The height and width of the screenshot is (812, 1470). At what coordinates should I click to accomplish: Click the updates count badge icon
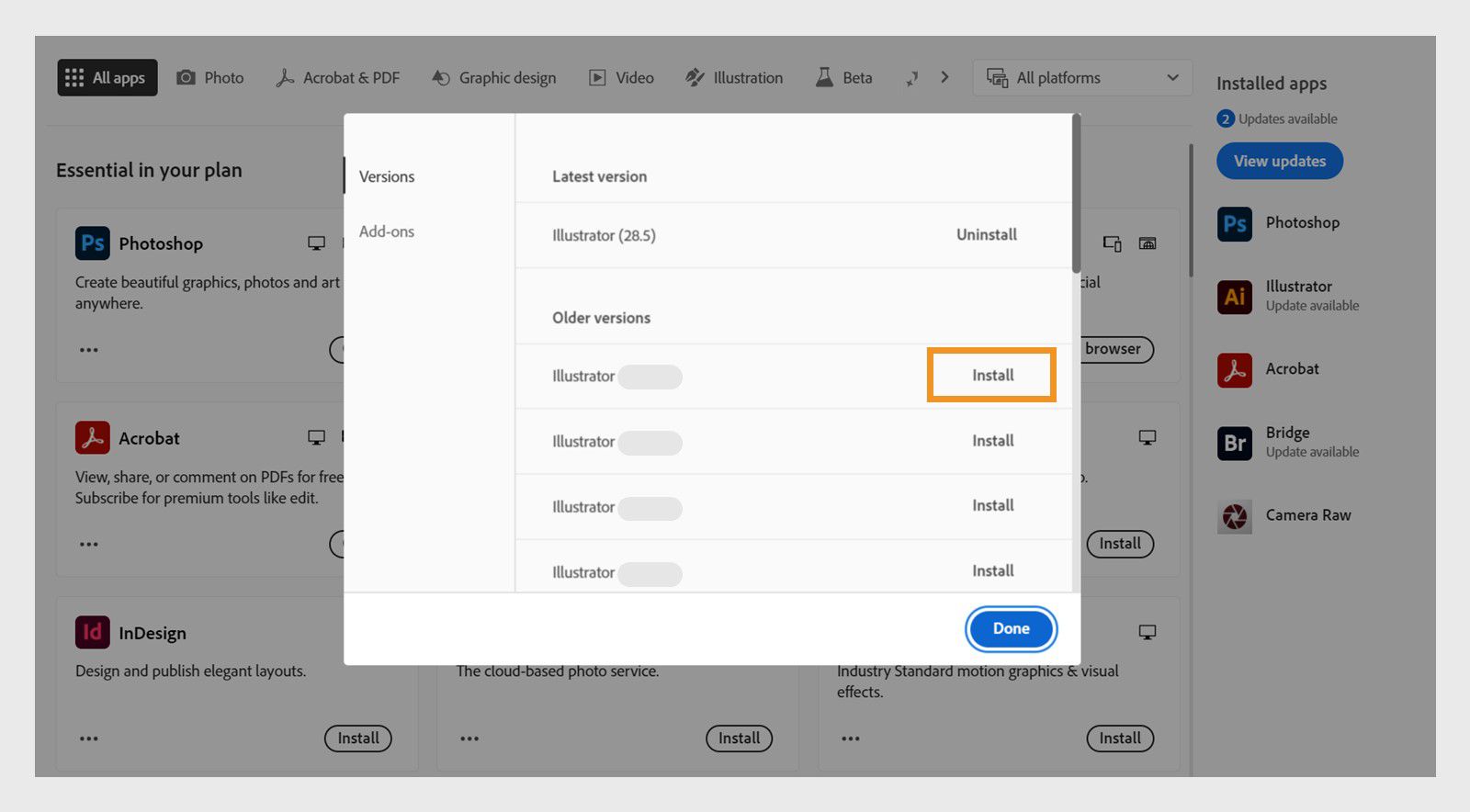(x=1225, y=118)
